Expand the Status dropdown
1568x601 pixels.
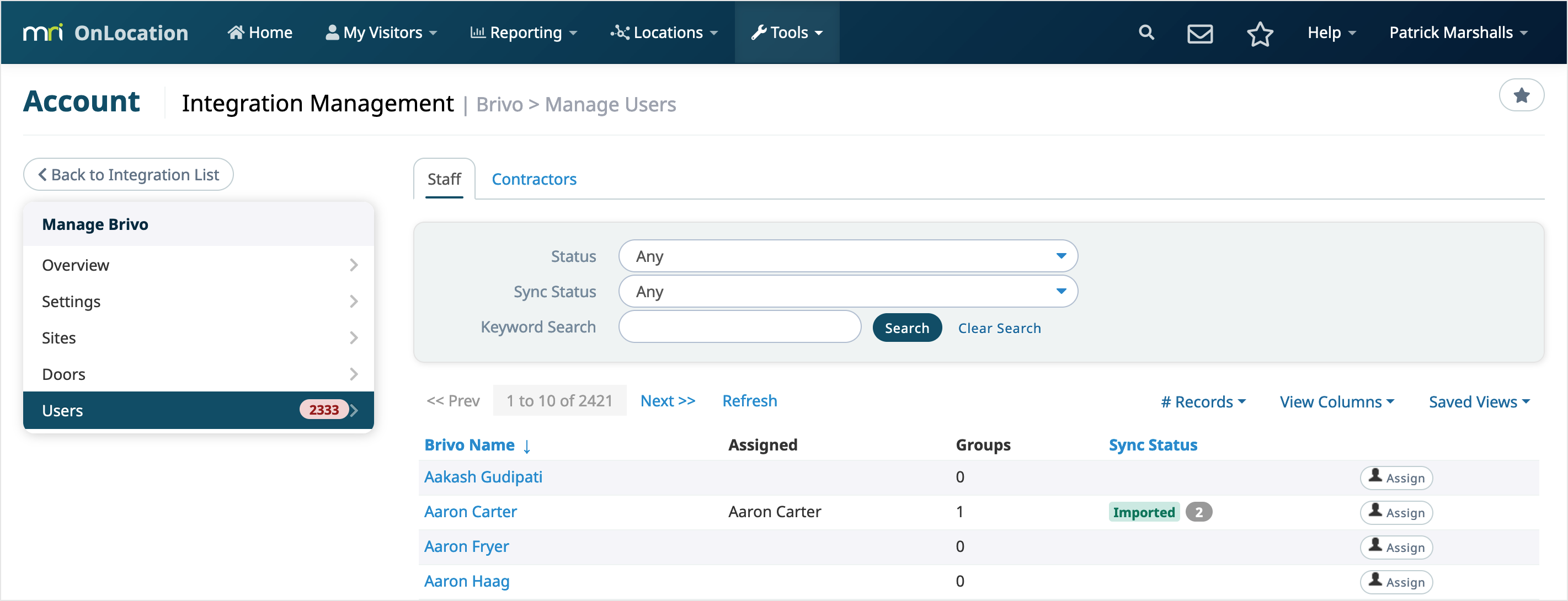(x=847, y=256)
